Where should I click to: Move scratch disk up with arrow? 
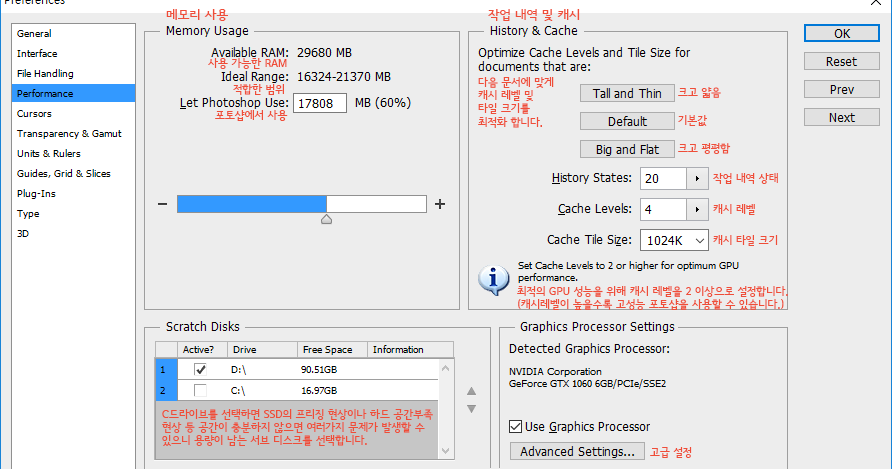coord(471,391)
